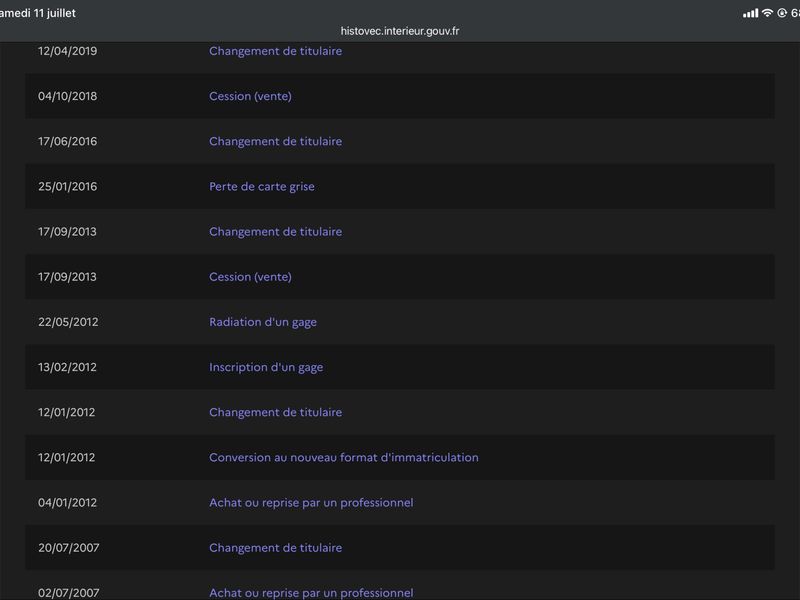Open 'Changement de titulaire' dated 17/06/2016

(276, 141)
